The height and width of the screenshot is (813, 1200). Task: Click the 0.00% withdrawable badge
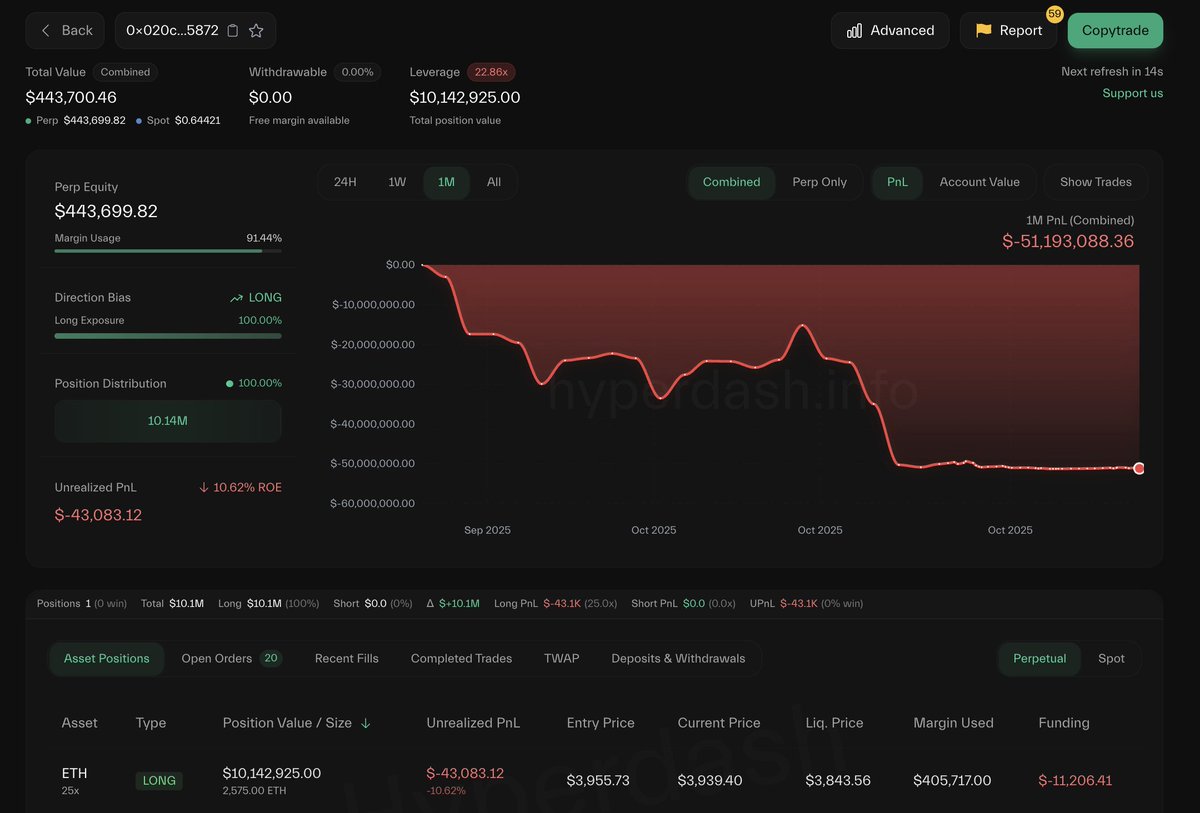(x=357, y=72)
